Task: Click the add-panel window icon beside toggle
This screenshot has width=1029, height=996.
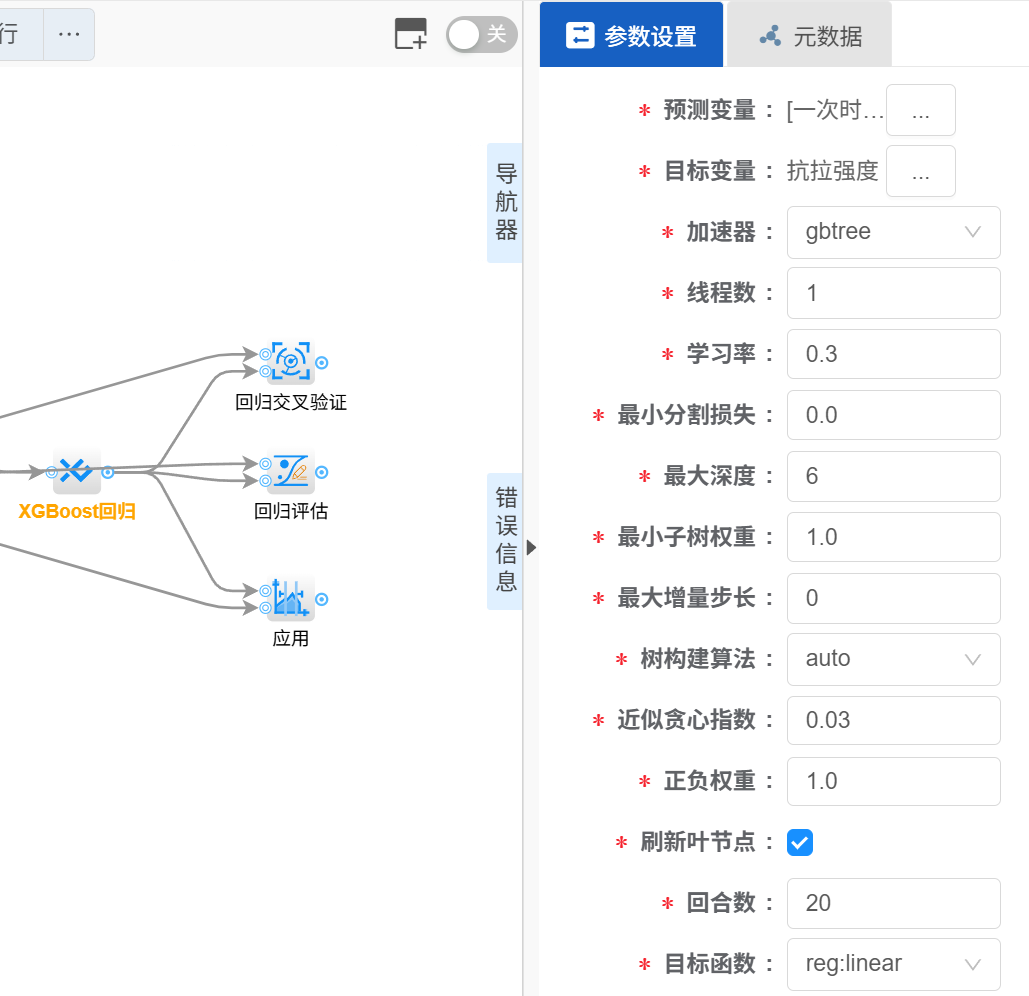Action: [411, 34]
